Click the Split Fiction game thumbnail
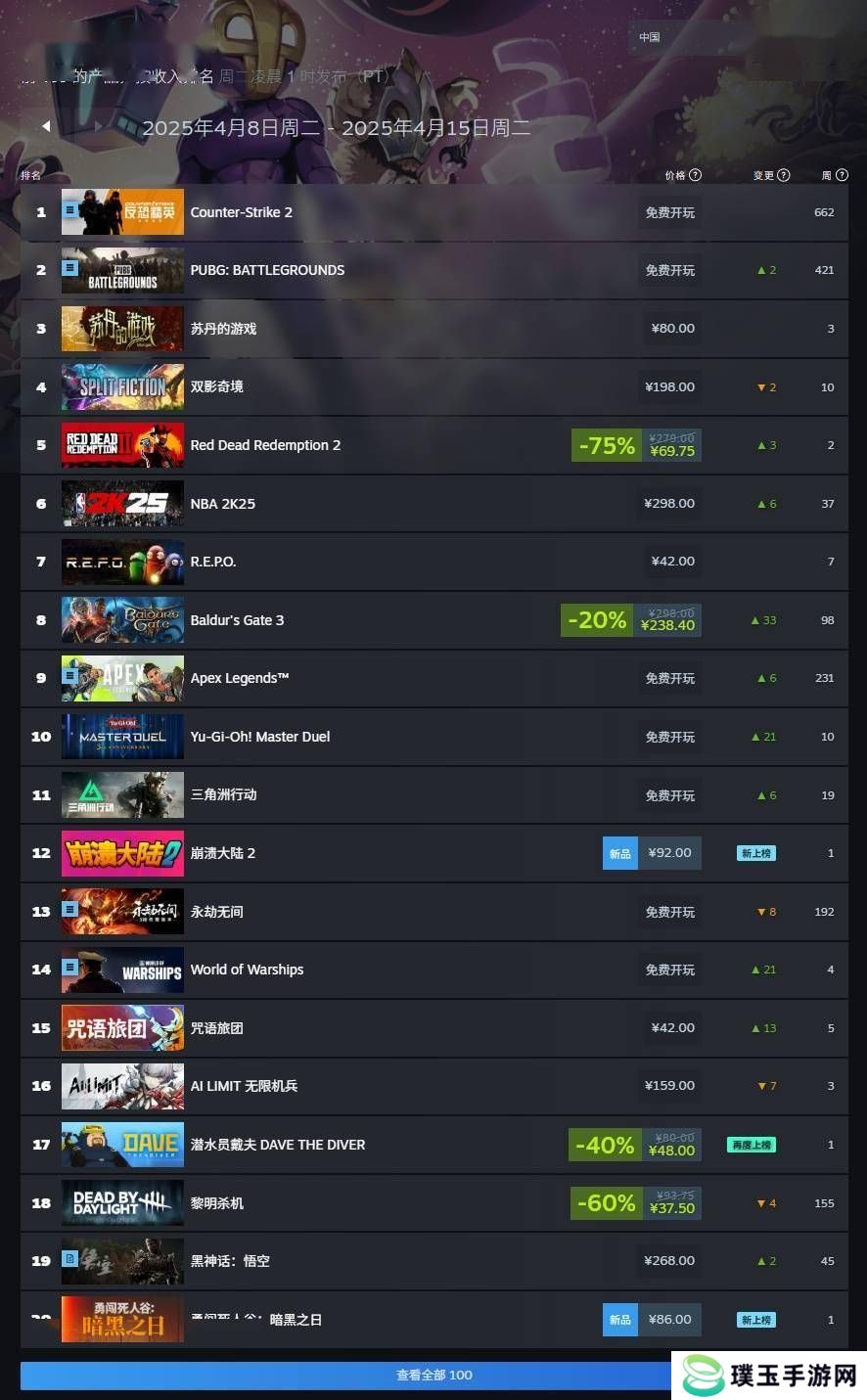867x1400 pixels. (x=122, y=386)
